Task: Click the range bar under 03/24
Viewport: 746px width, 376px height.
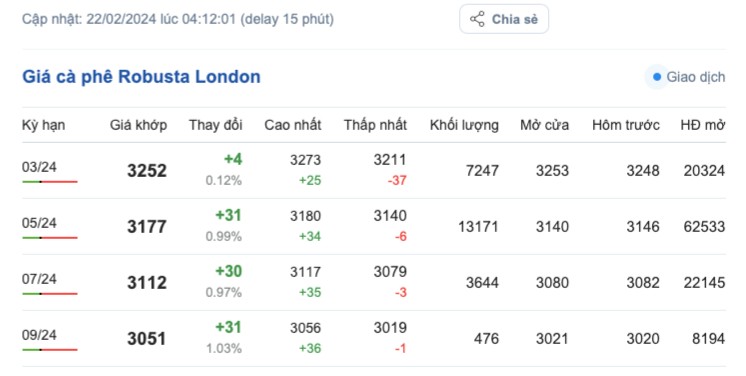Action: (49, 182)
